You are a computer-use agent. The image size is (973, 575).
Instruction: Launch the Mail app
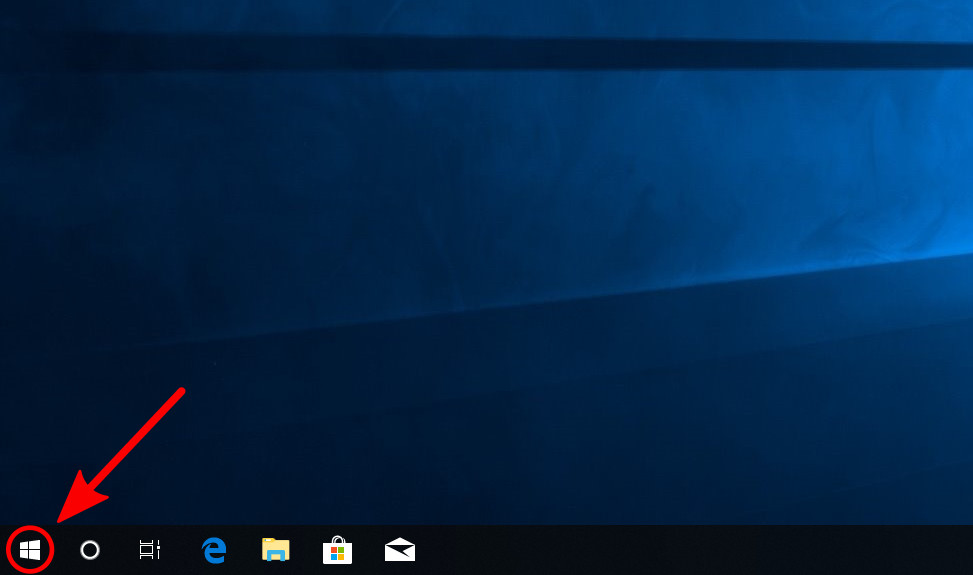point(400,550)
